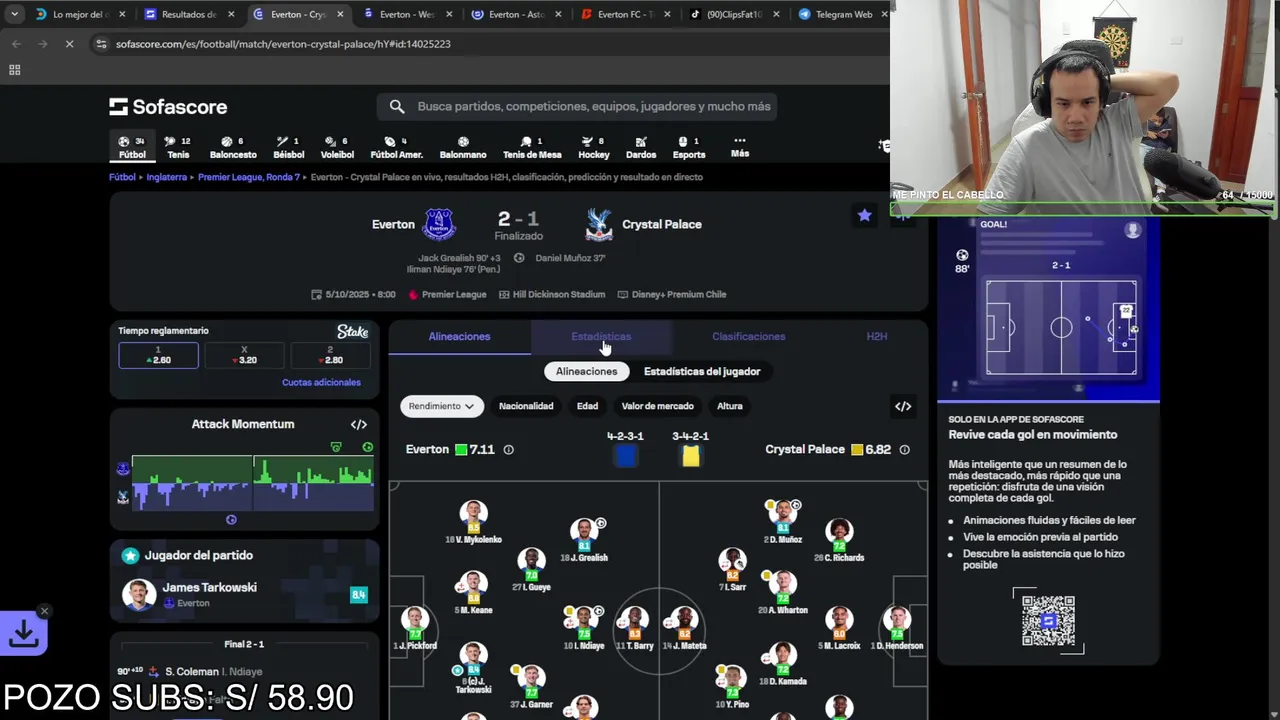Open the Hockey sport category
Viewport: 1280px width, 720px height.
click(x=593, y=147)
